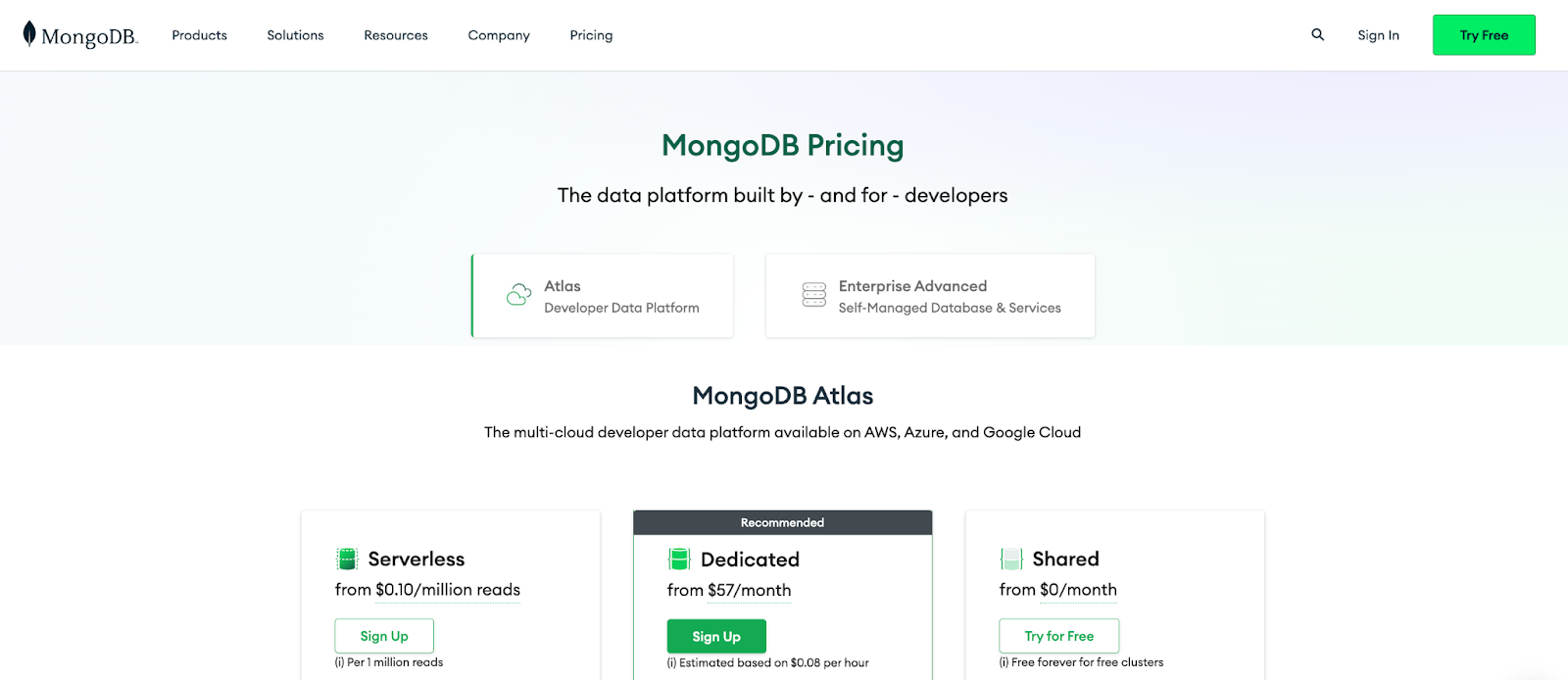1568x680 pixels.
Task: Expand the Company navigation menu
Action: click(x=499, y=35)
